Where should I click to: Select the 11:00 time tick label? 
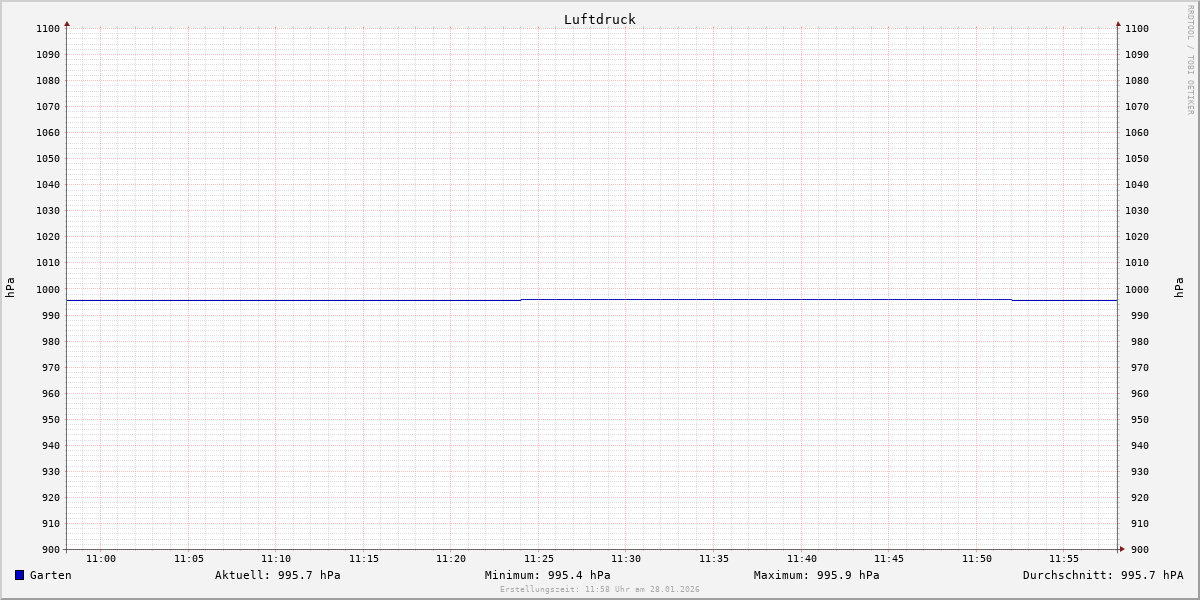pyautogui.click(x=101, y=559)
